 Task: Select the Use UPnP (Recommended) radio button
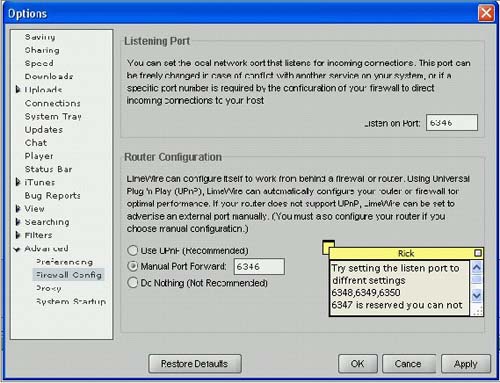click(x=133, y=250)
